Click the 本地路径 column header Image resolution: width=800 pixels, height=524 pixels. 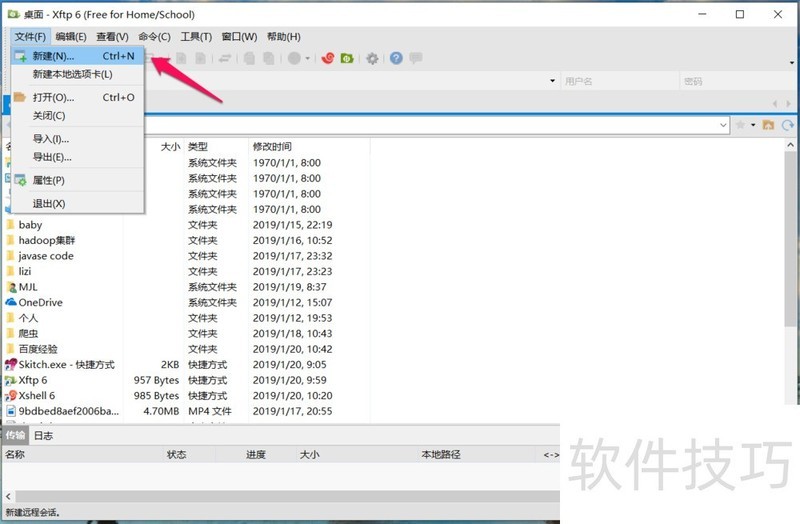coord(441,455)
